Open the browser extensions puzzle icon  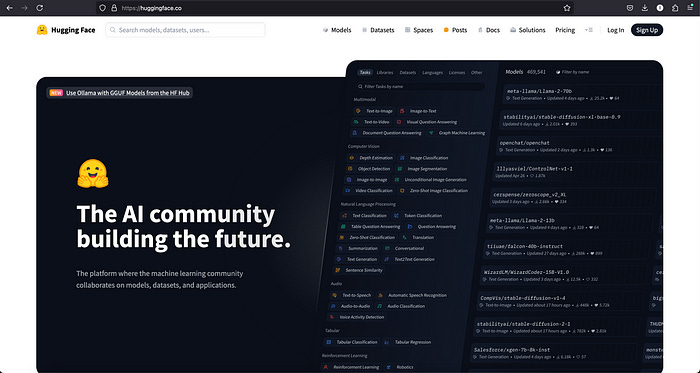pos(675,8)
